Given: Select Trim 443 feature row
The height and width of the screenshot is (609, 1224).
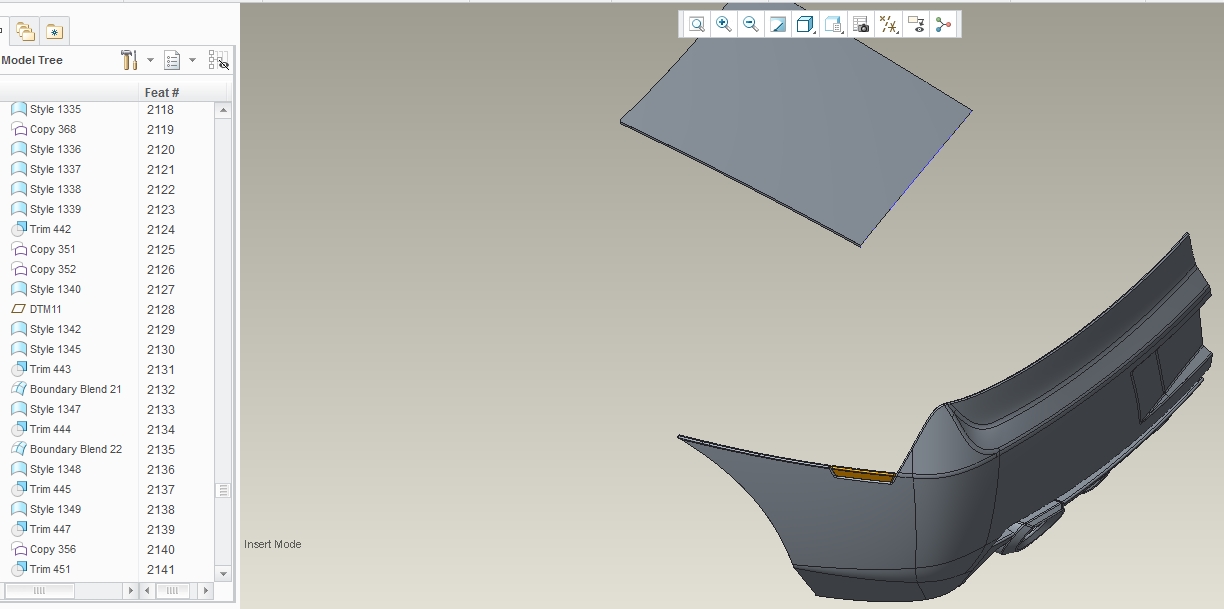Looking at the screenshot, I should (50, 369).
